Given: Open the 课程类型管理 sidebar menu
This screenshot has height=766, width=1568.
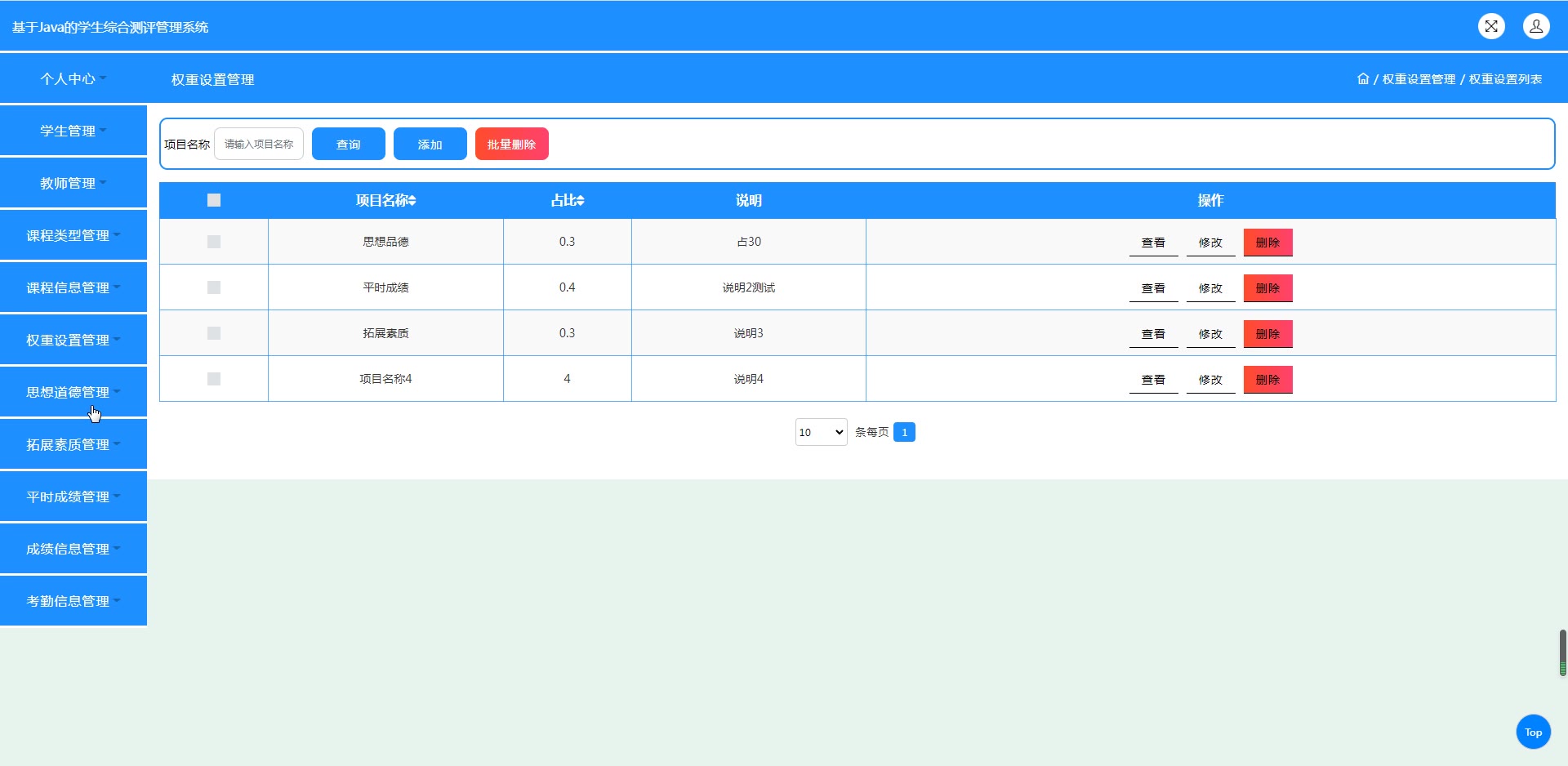Looking at the screenshot, I should (x=73, y=235).
